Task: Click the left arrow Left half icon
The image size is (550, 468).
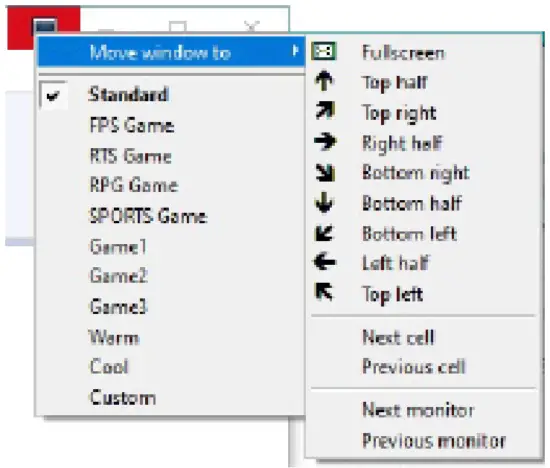Action: coord(325,262)
